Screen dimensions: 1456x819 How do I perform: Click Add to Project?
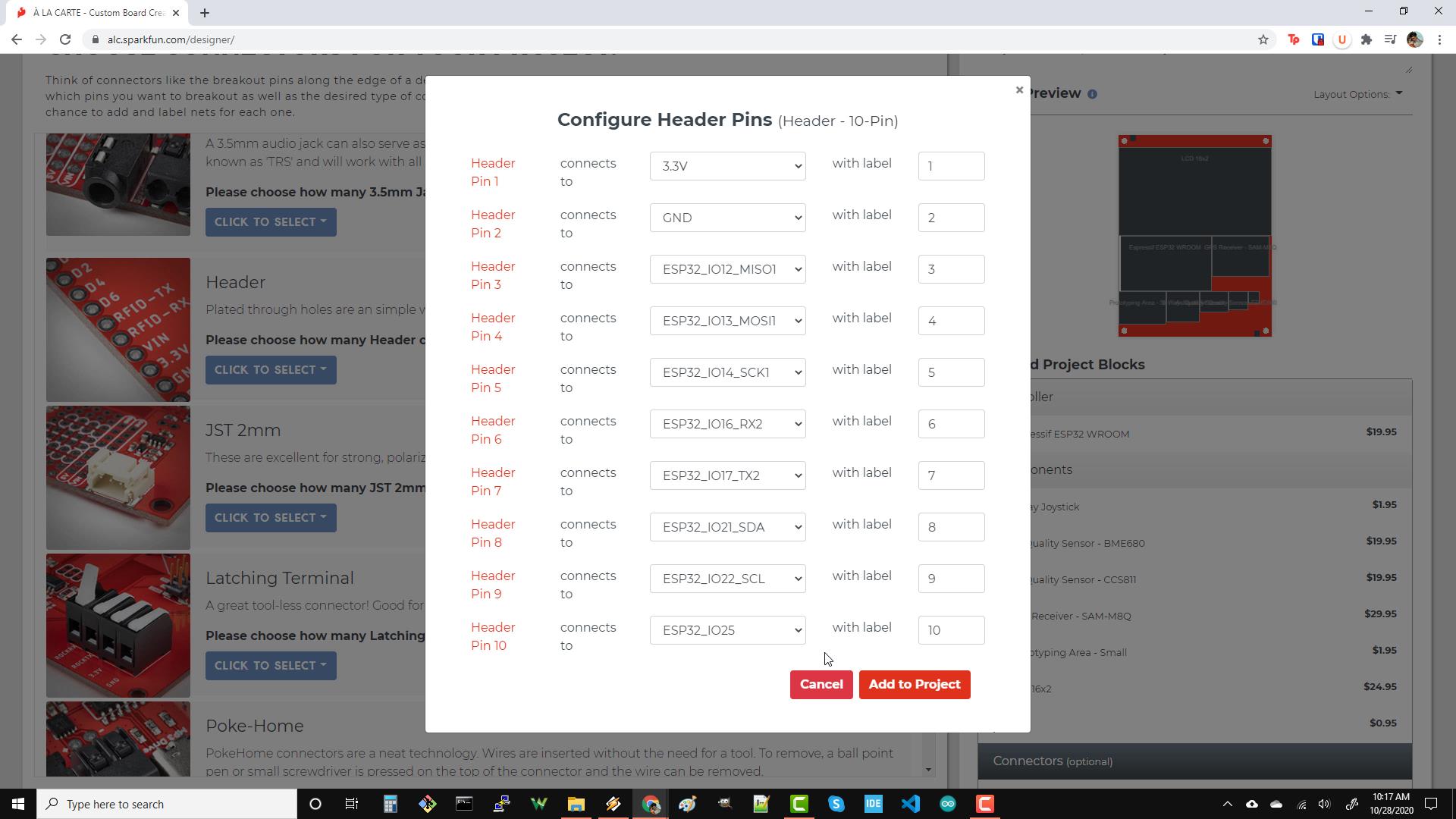(915, 684)
